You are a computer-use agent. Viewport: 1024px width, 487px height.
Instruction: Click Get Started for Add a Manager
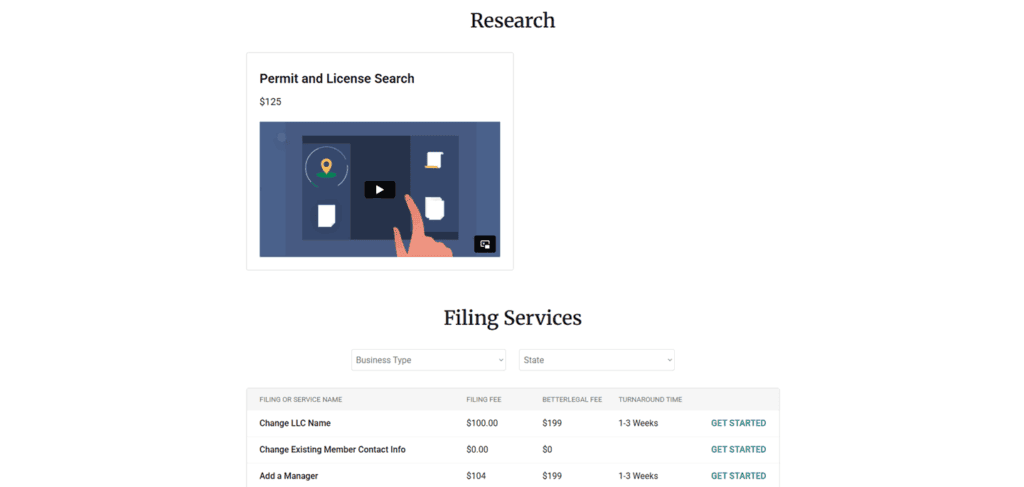739,476
